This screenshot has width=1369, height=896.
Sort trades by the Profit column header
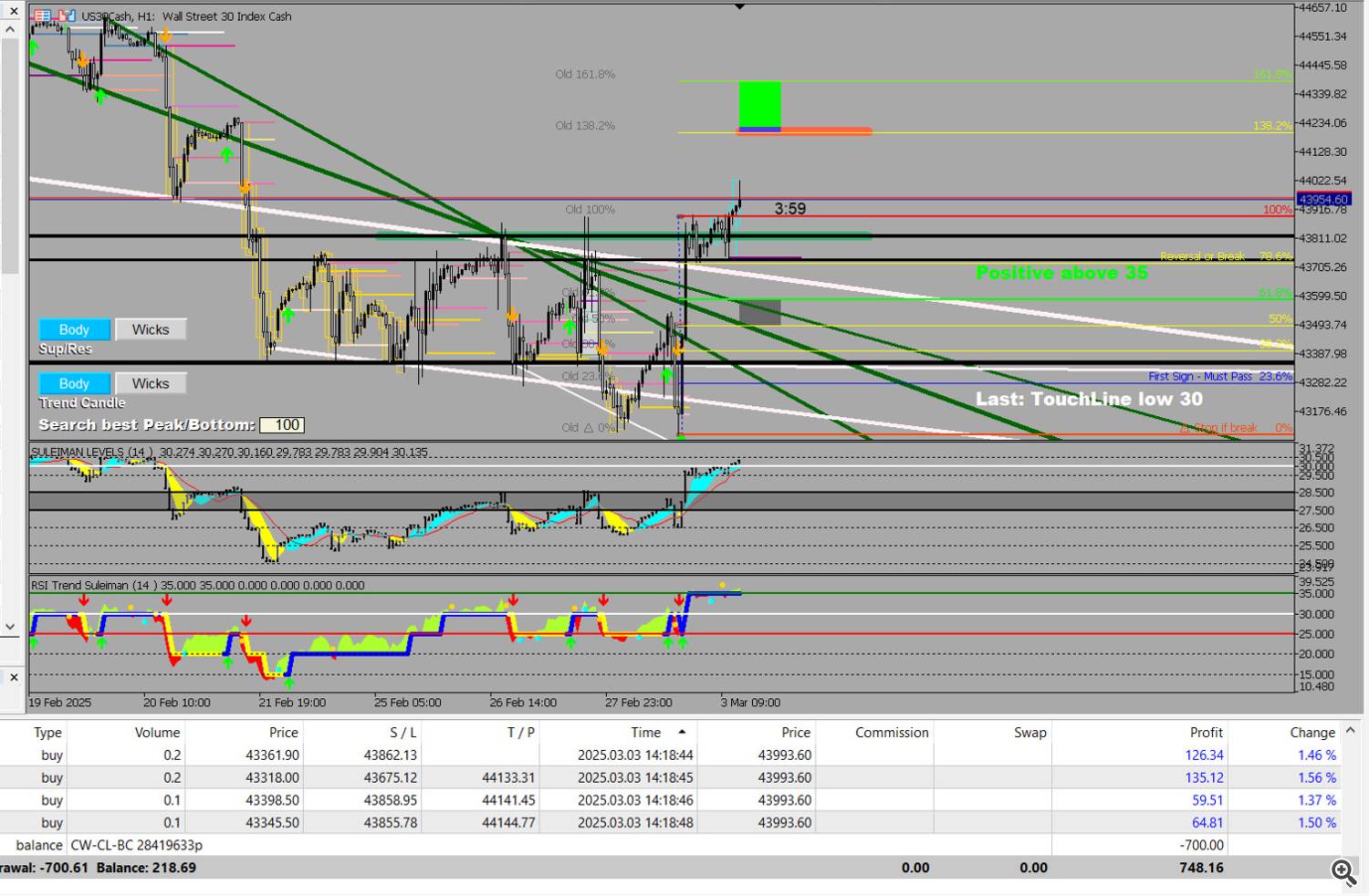pos(1206,733)
